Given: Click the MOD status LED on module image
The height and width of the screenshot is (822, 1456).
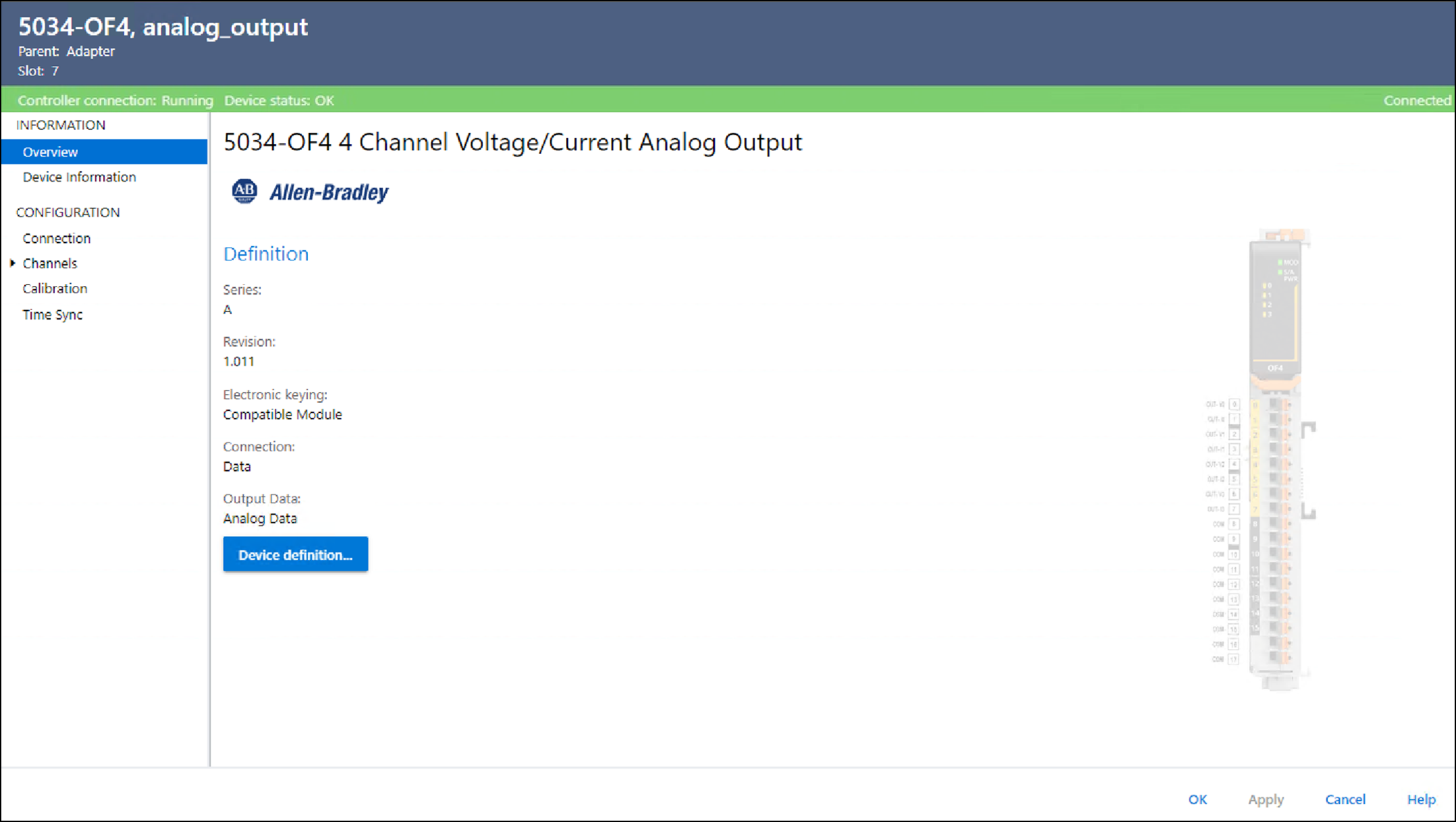Looking at the screenshot, I should (x=1280, y=262).
